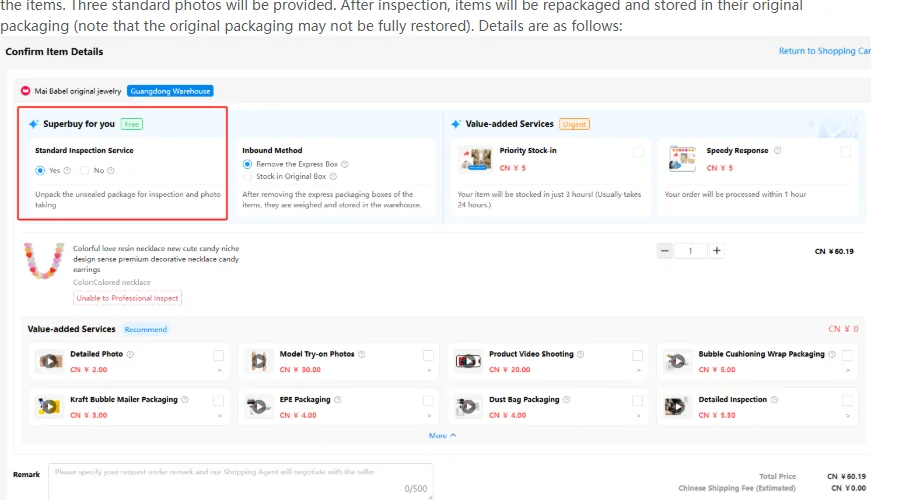Click help icon beside EPE Packaging

pyautogui.click(x=338, y=400)
